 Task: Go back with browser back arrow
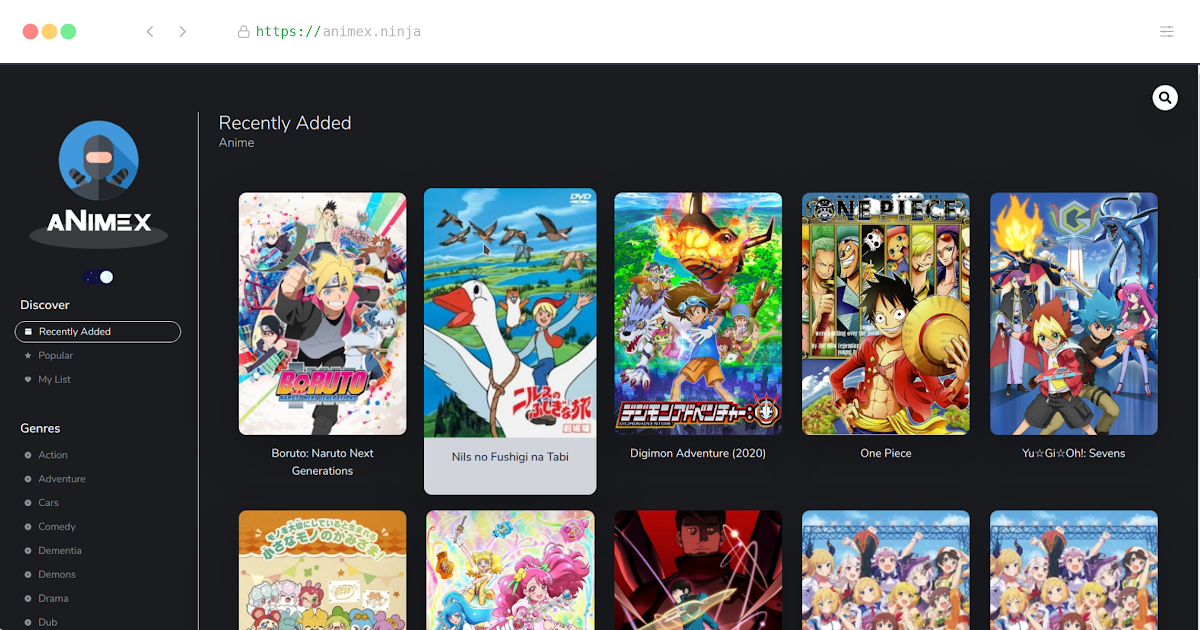(x=150, y=32)
